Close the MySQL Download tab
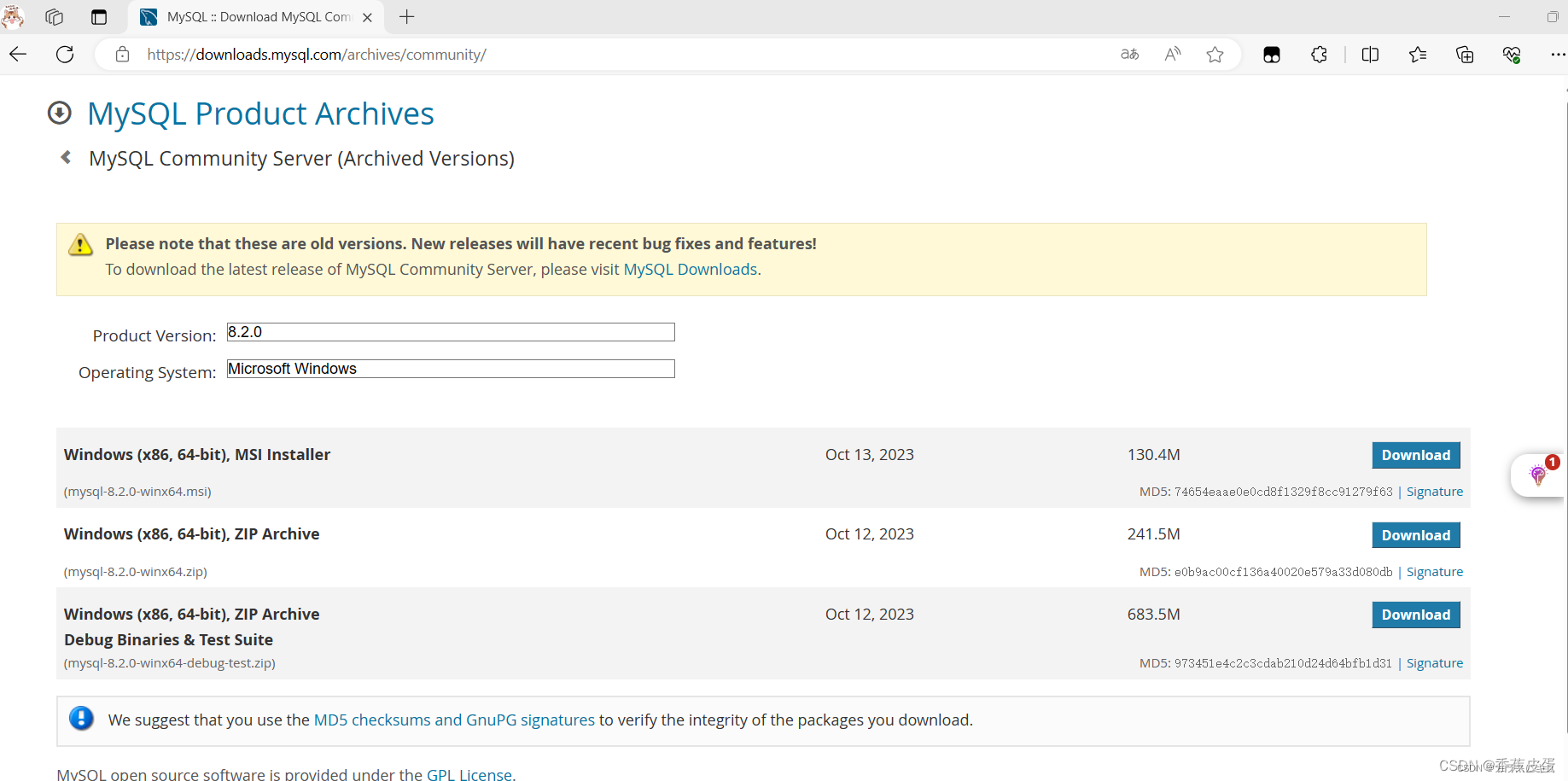The image size is (1568, 781). point(367,17)
